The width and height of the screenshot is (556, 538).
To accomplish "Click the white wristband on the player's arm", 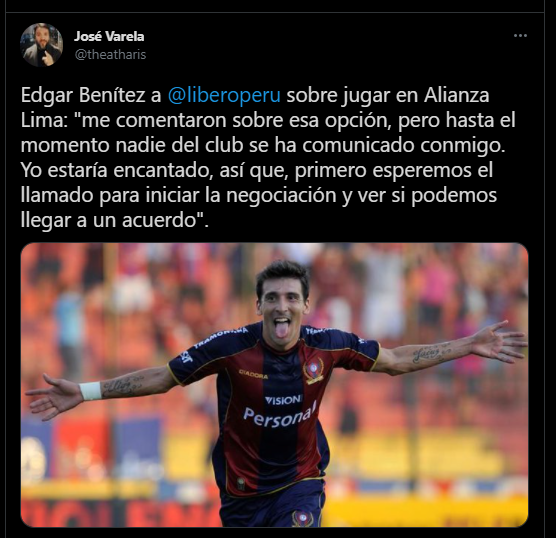I will [90, 391].
